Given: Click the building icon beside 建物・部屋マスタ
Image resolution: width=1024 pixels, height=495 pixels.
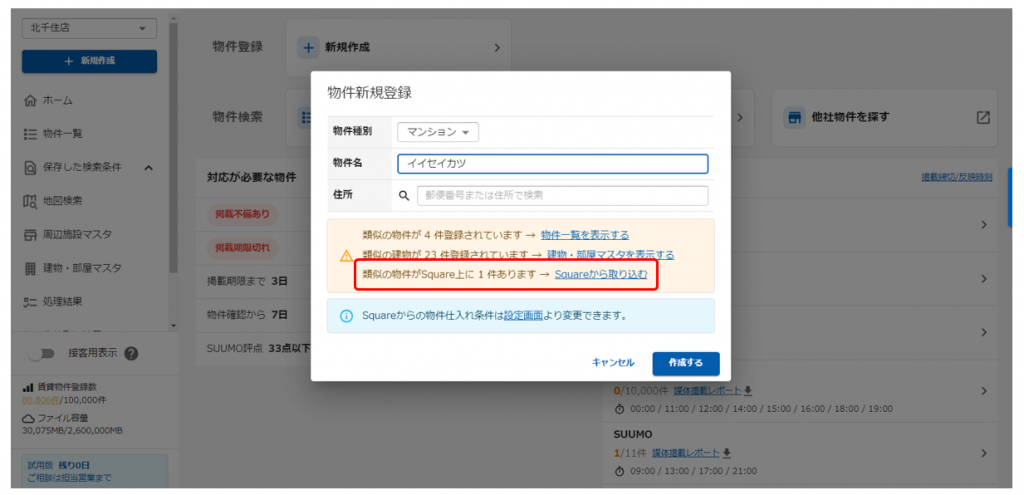Looking at the screenshot, I should pos(29,268).
